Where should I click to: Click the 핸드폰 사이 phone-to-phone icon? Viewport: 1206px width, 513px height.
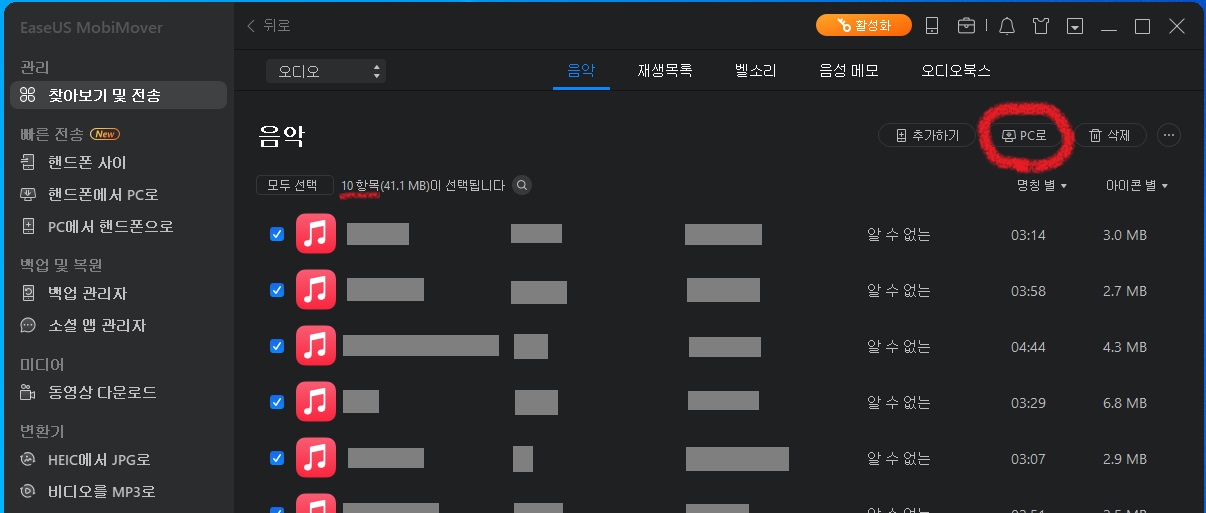pyautogui.click(x=29, y=162)
